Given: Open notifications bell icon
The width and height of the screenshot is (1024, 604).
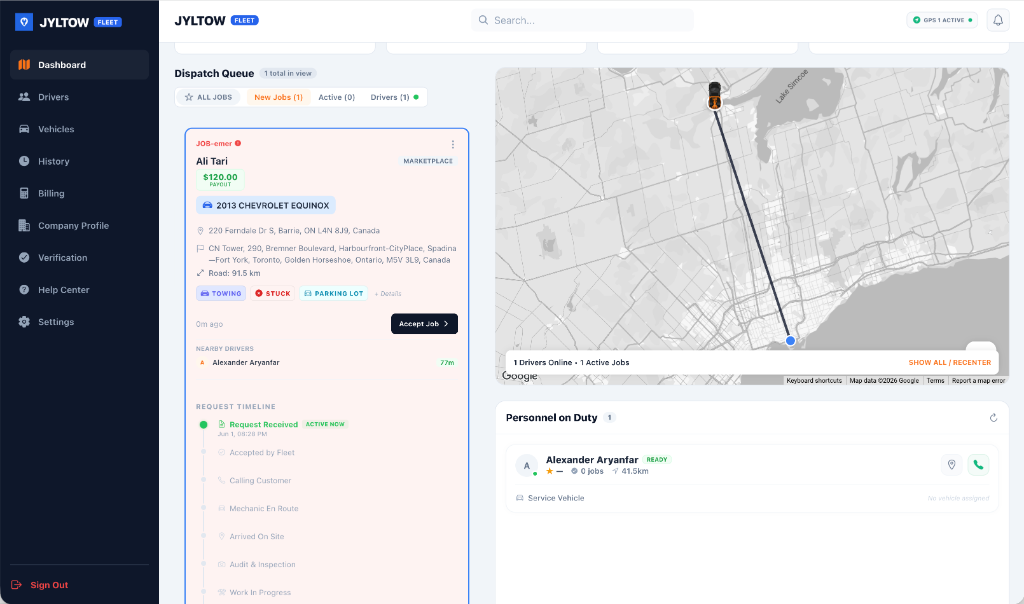Looking at the screenshot, I should pos(998,20).
